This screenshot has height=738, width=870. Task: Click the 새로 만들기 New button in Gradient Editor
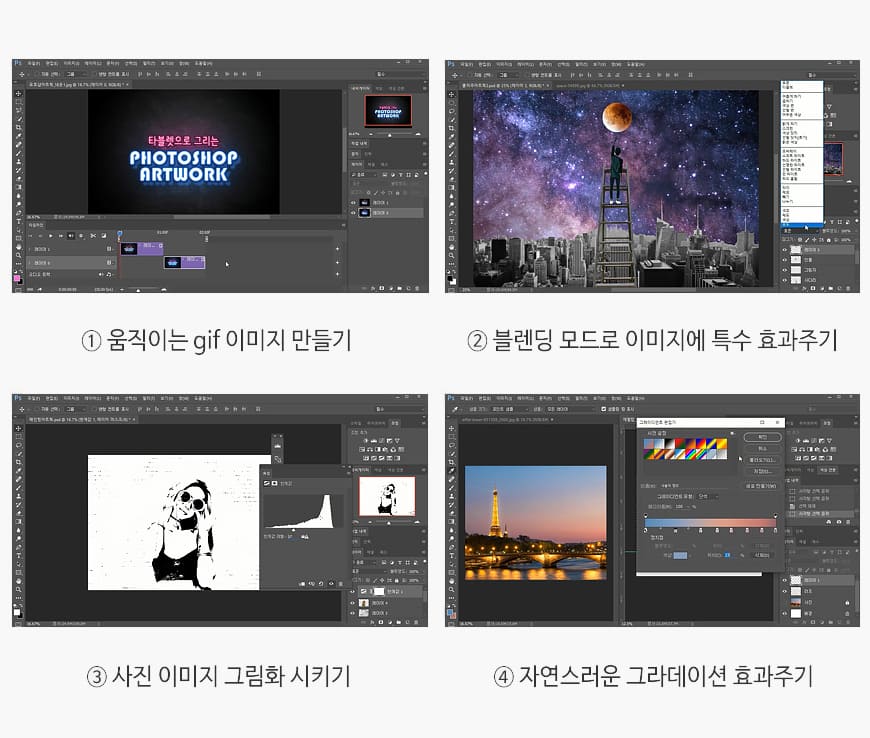click(x=761, y=486)
